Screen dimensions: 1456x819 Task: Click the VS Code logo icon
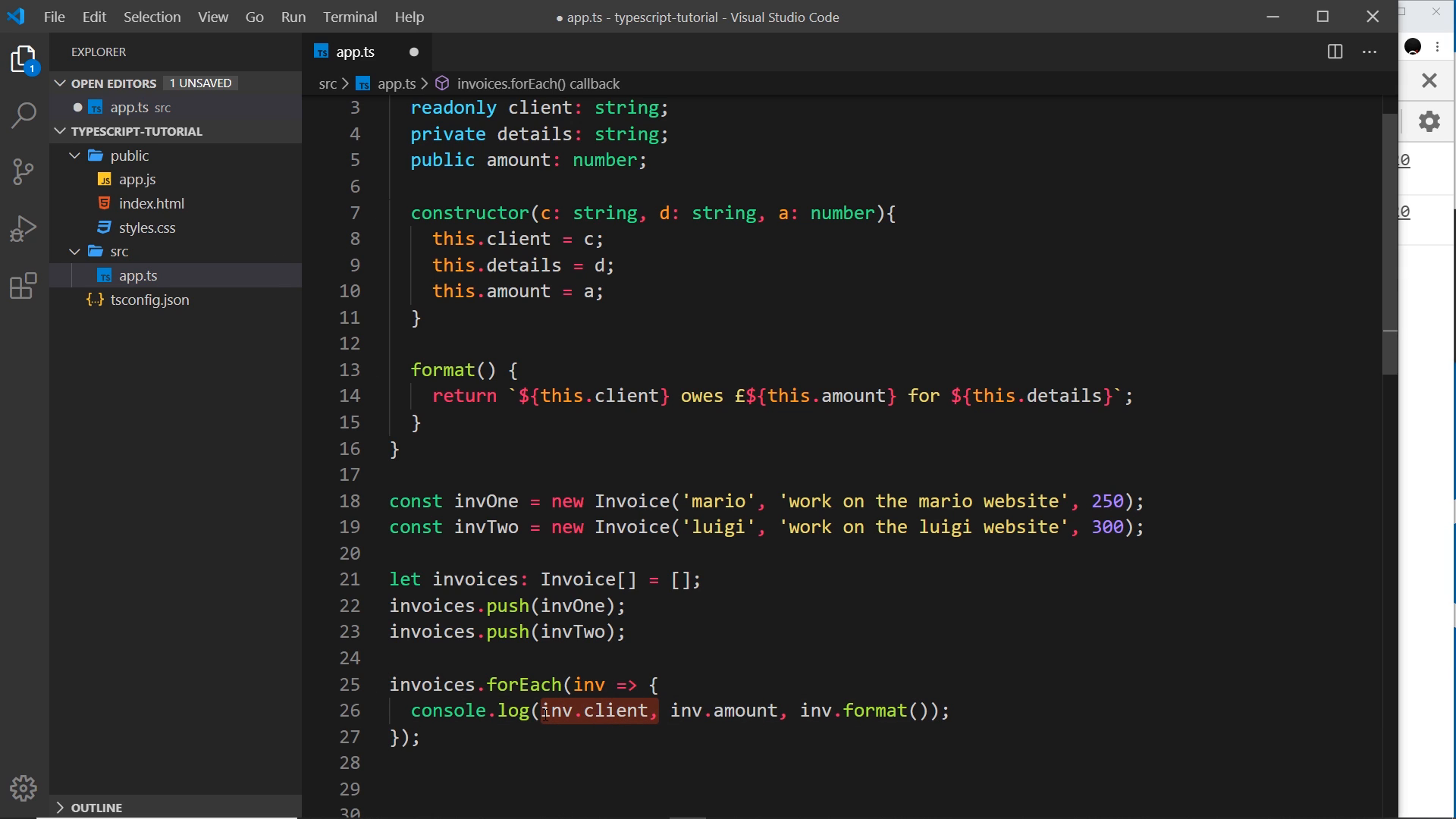(x=17, y=16)
